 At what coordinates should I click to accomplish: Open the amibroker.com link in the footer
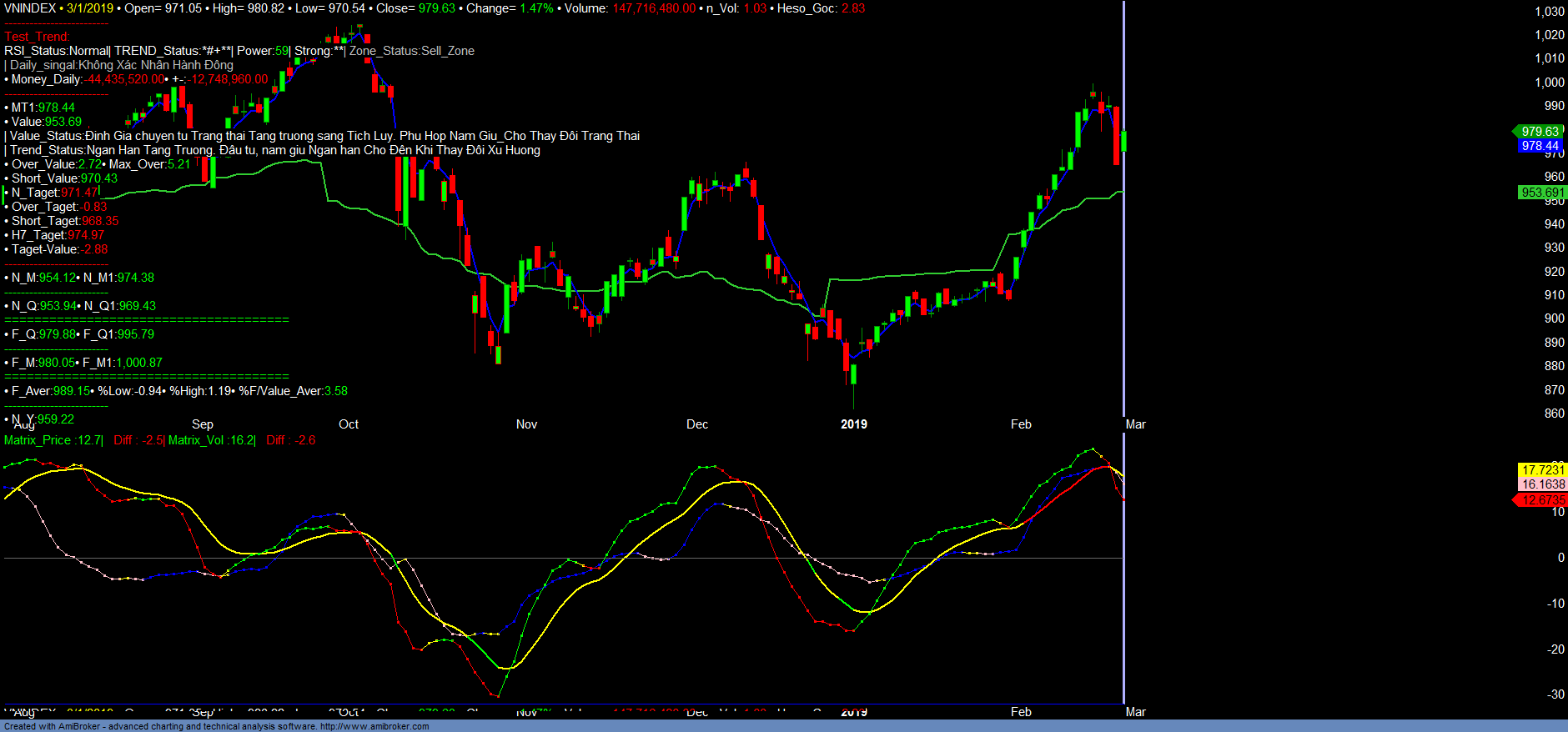pos(374,726)
